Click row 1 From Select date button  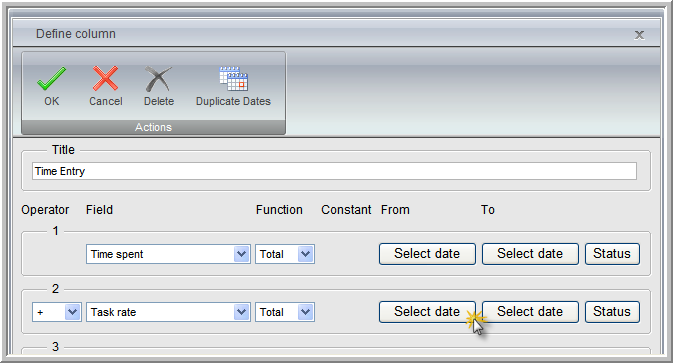(427, 254)
